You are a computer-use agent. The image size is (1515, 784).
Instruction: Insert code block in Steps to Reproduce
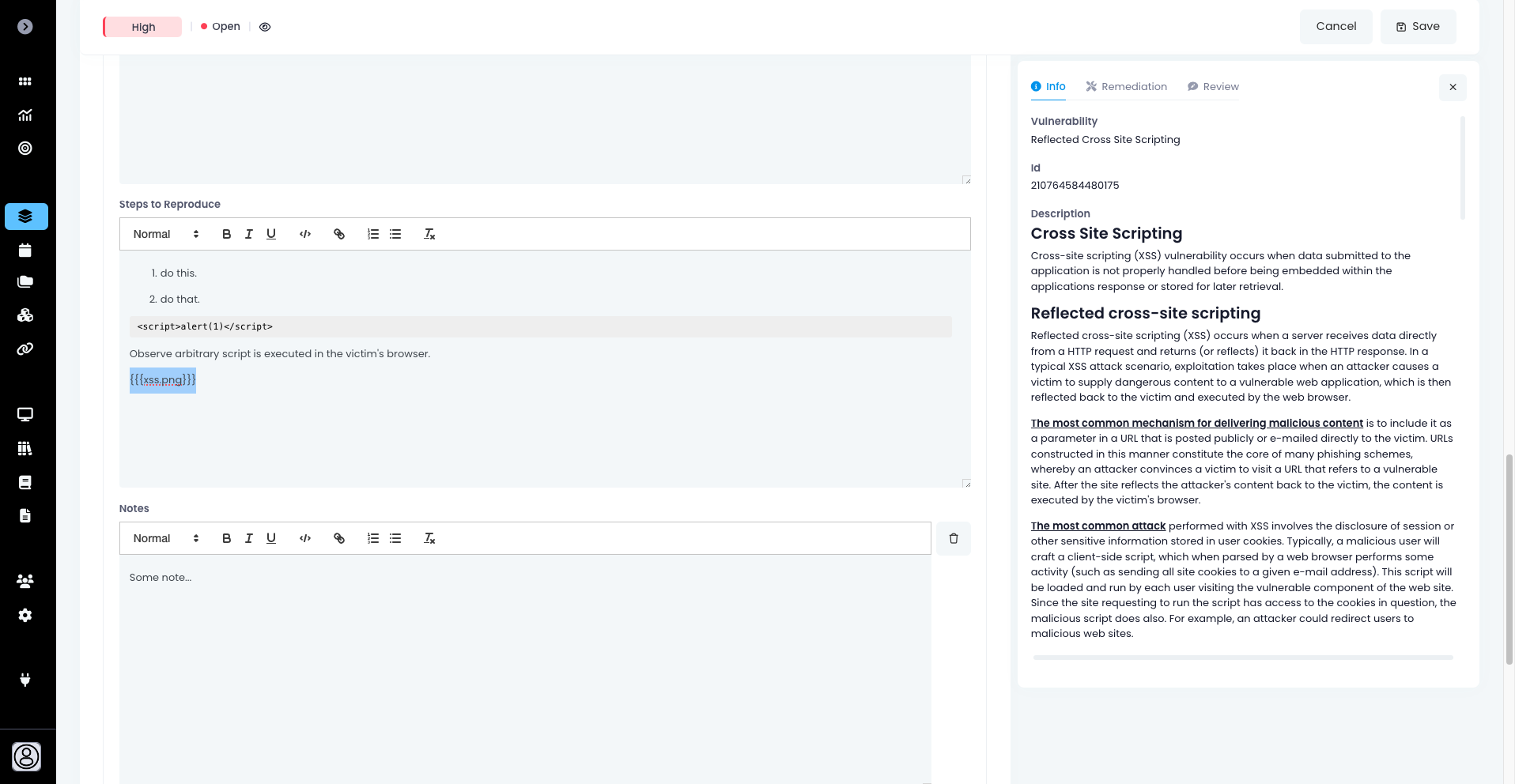coord(305,234)
